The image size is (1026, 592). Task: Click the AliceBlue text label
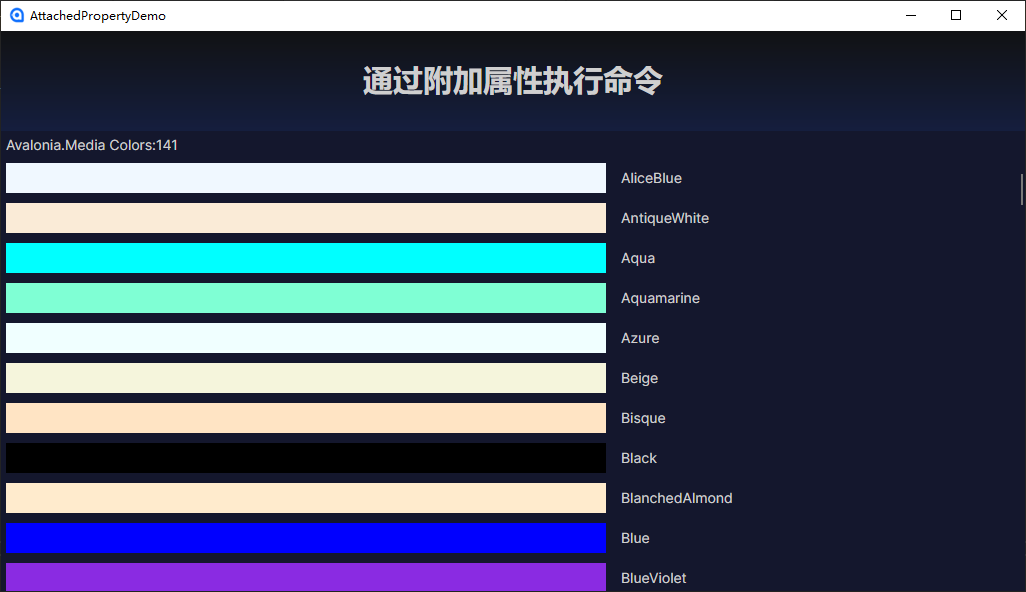(651, 177)
